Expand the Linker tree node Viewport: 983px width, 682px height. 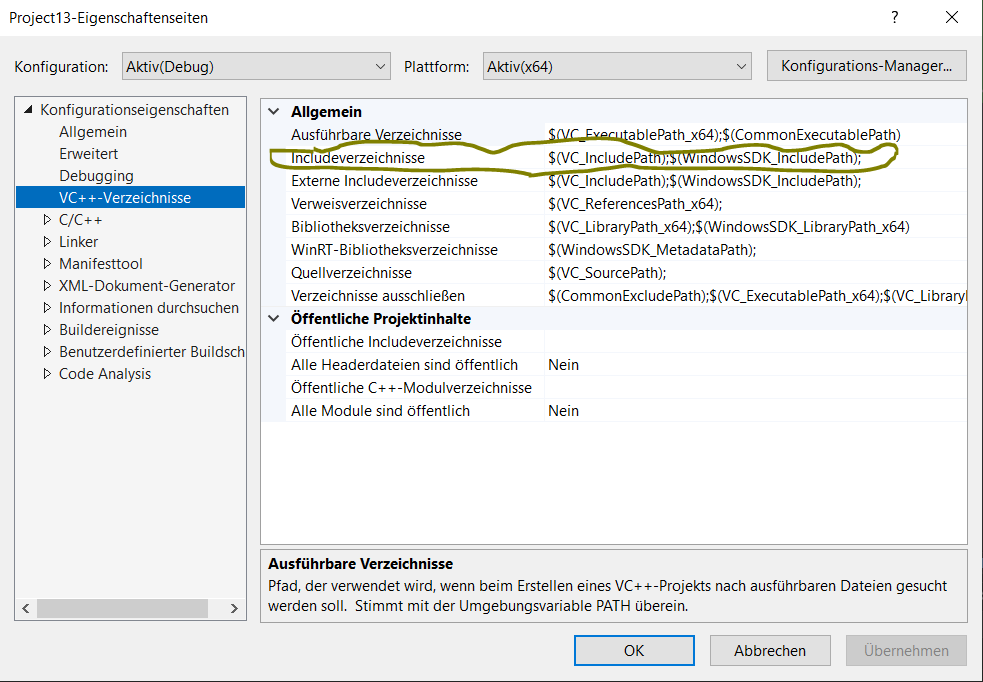(x=46, y=241)
